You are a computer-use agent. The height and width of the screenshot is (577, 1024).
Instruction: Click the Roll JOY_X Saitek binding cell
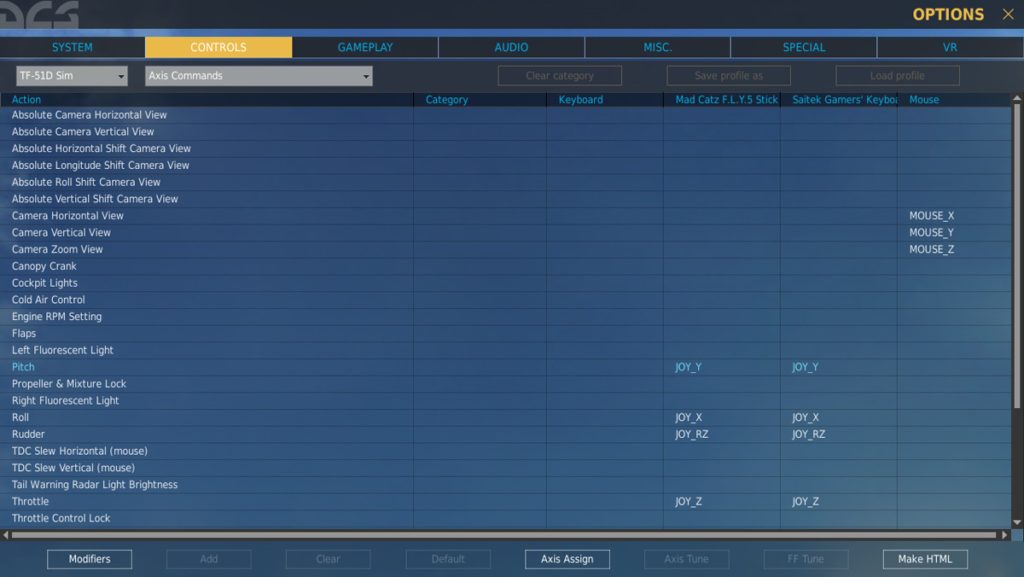(x=806, y=417)
